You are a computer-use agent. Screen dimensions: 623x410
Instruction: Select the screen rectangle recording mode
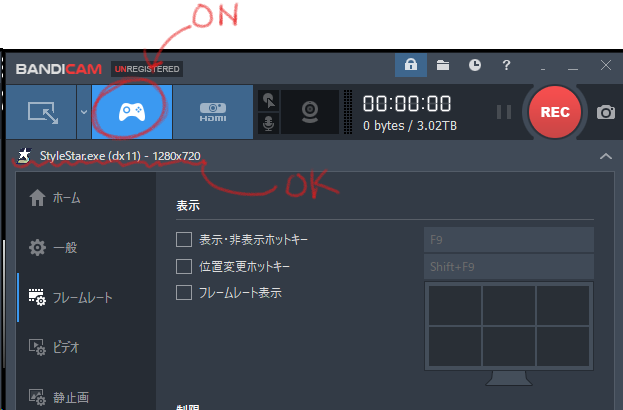click(x=41, y=112)
